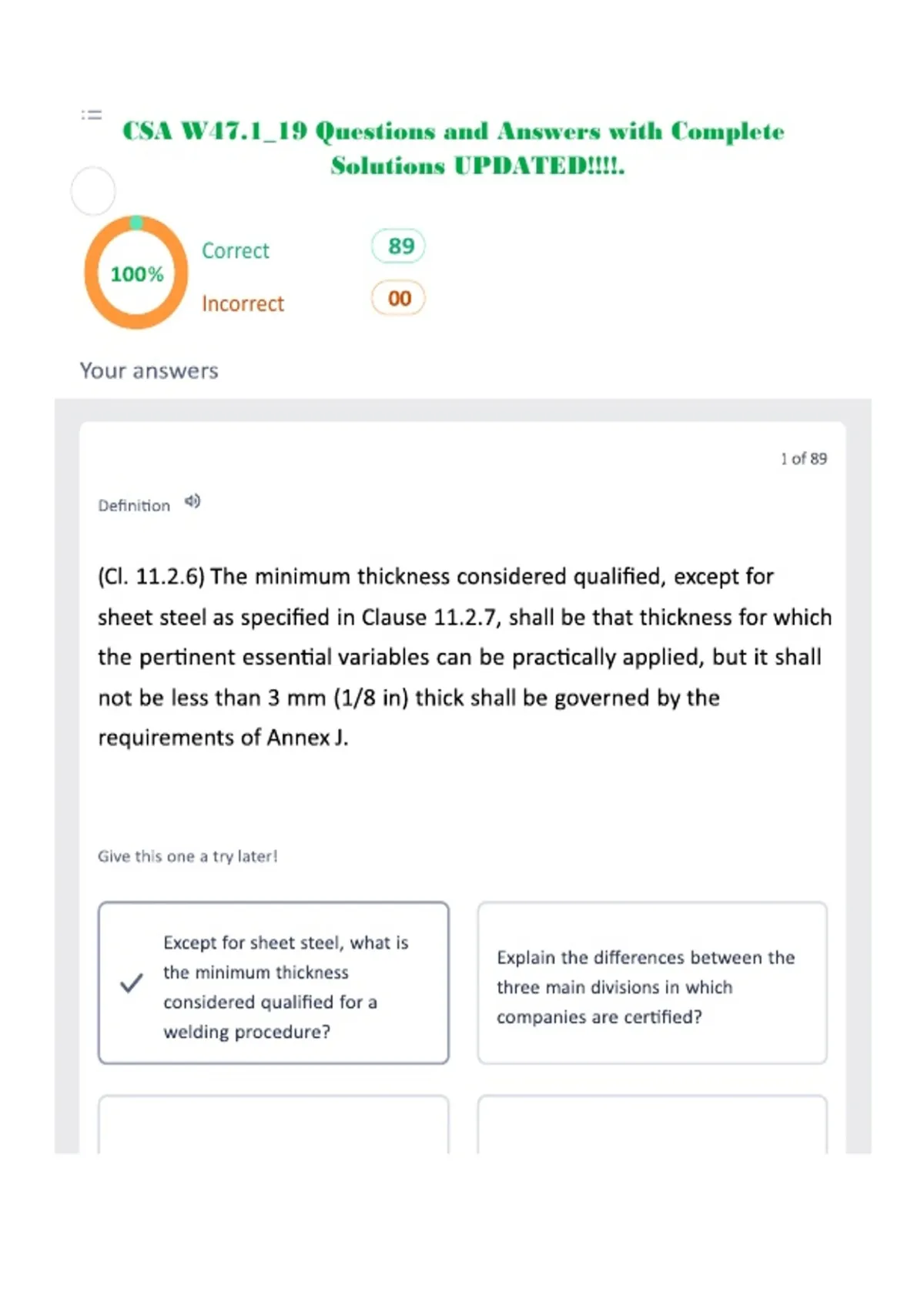This screenshot has width=924, height=1309.
Task: Click the Correct label
Action: 236,251
